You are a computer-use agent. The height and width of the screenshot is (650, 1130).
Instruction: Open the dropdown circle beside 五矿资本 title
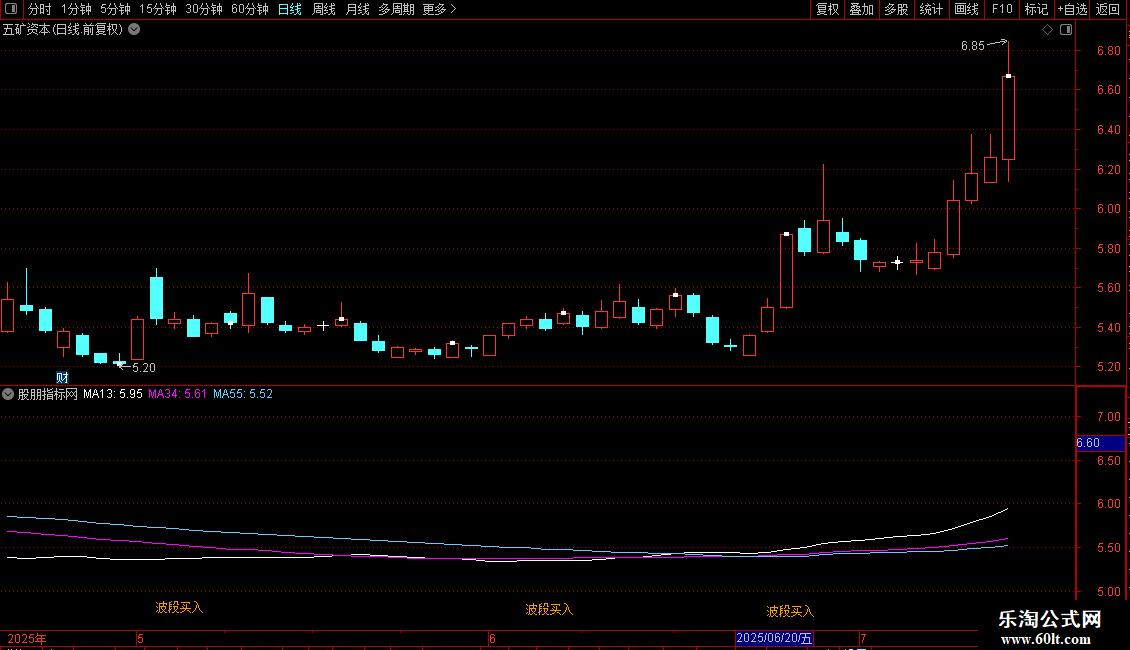[134, 30]
